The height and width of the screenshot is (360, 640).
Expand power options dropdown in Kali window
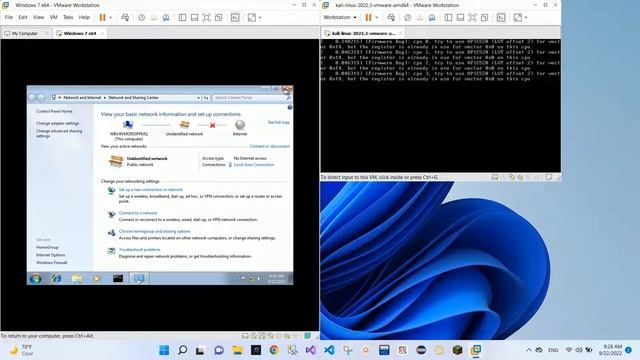pyautogui.click(x=377, y=18)
